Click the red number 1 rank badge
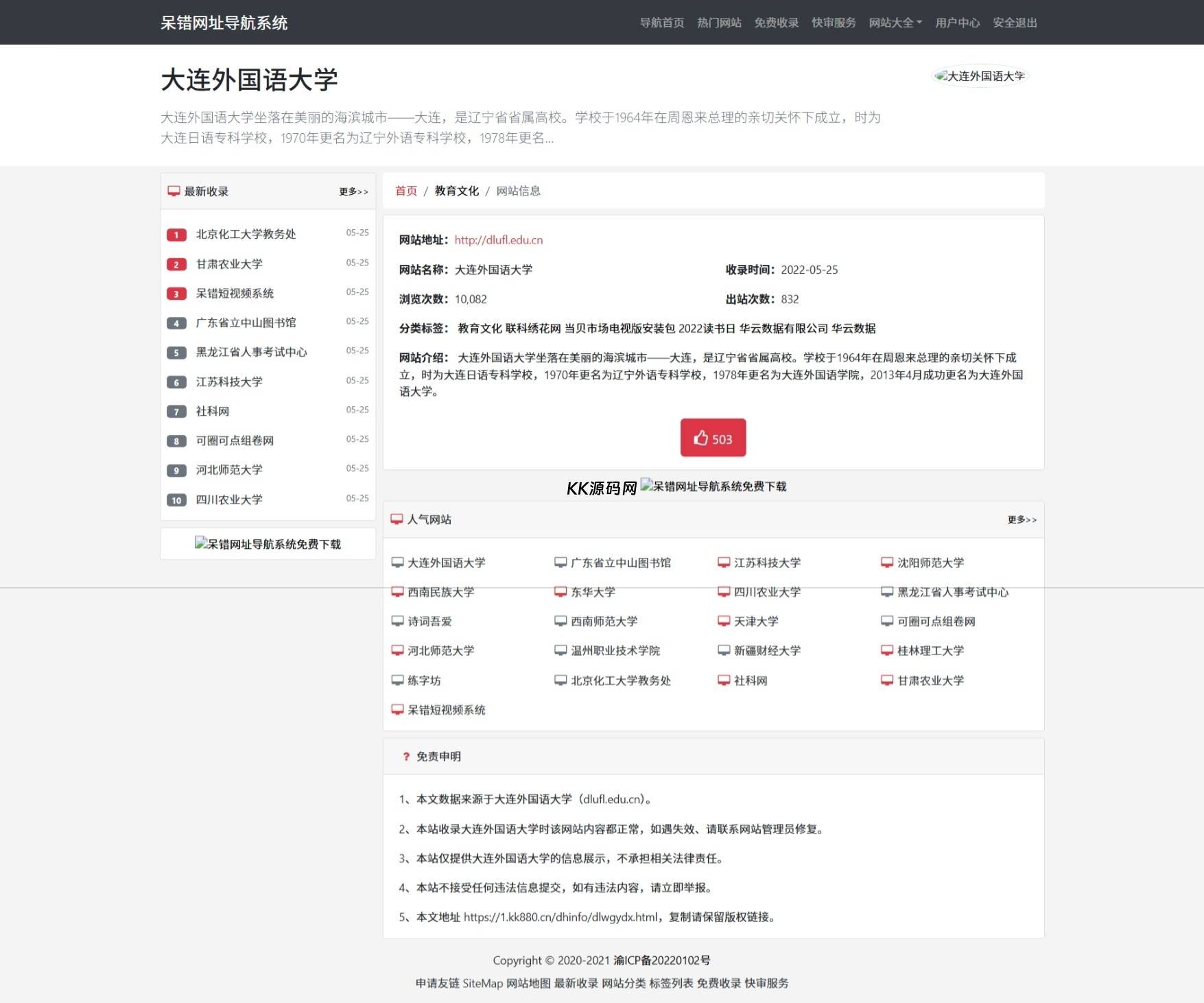1204x1003 pixels. point(176,235)
